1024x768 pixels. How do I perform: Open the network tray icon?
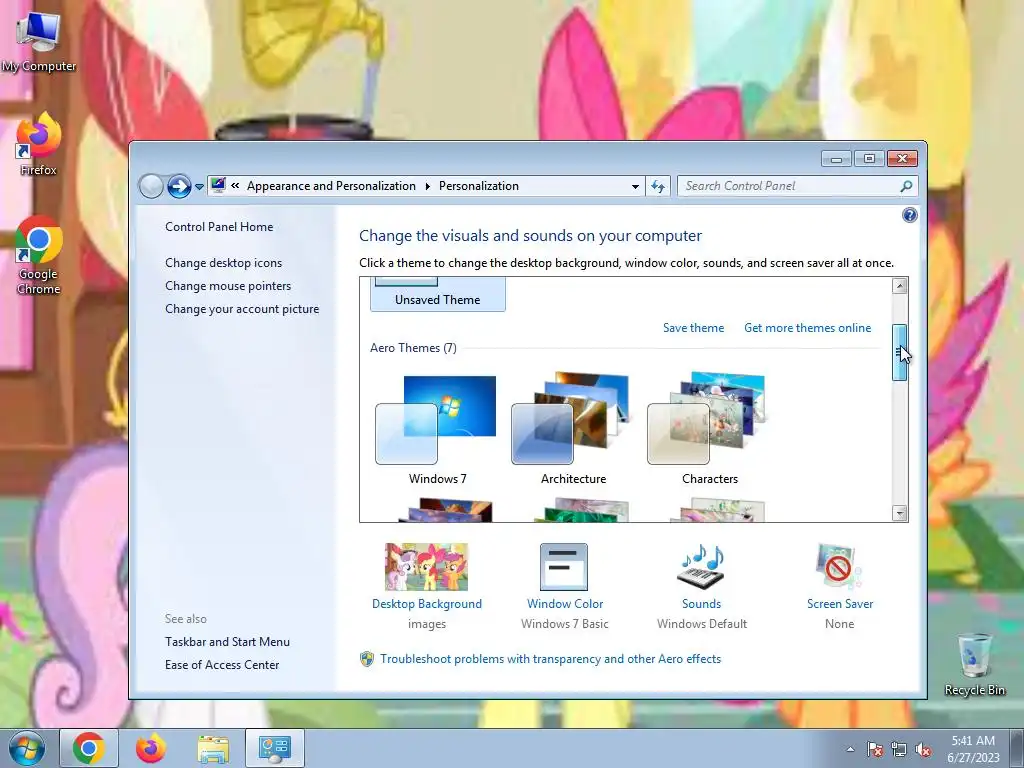[x=899, y=749]
